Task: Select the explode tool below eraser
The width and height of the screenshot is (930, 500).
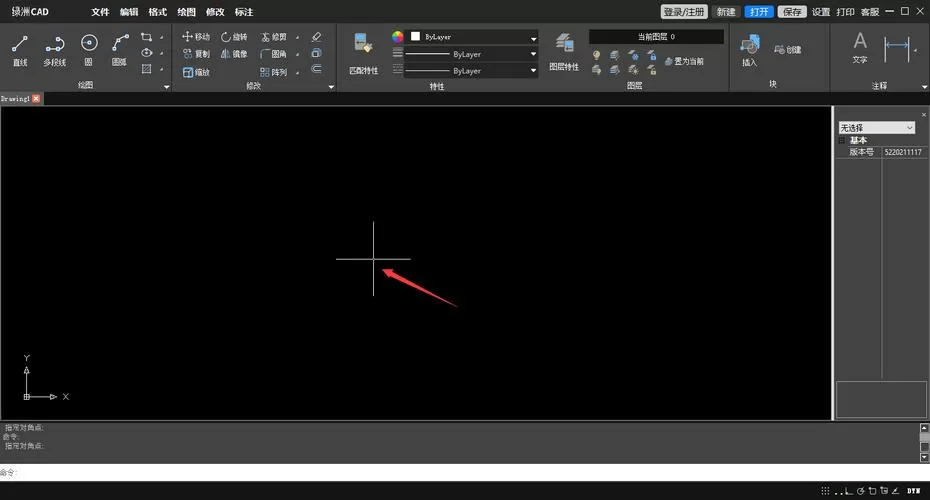Action: click(316, 53)
